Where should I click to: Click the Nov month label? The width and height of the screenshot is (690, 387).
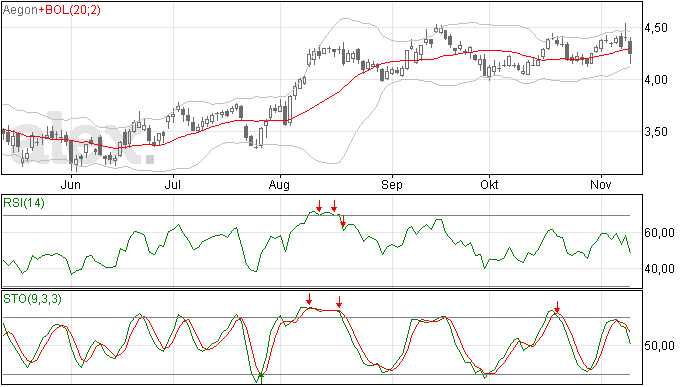coord(601,184)
